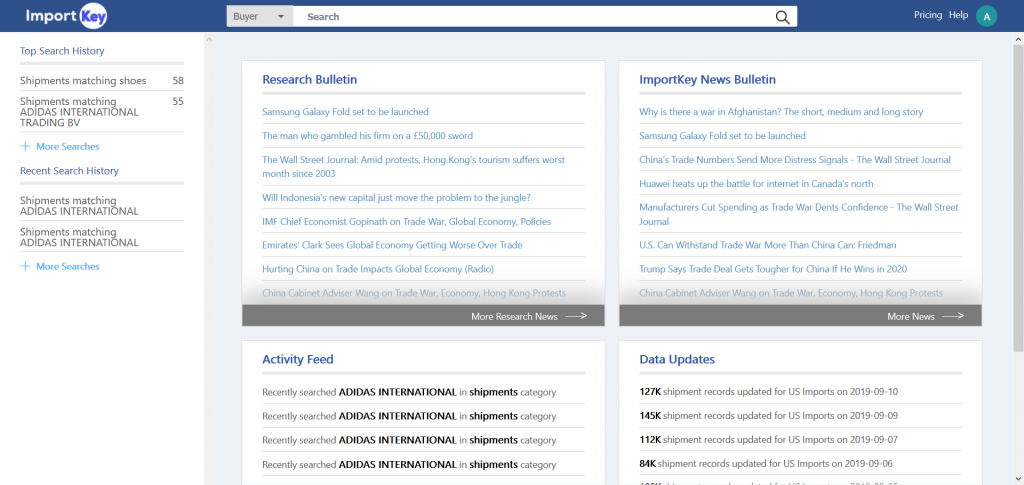Open Hong Kong tourism suffers article
This screenshot has height=485, width=1024.
coord(413,166)
